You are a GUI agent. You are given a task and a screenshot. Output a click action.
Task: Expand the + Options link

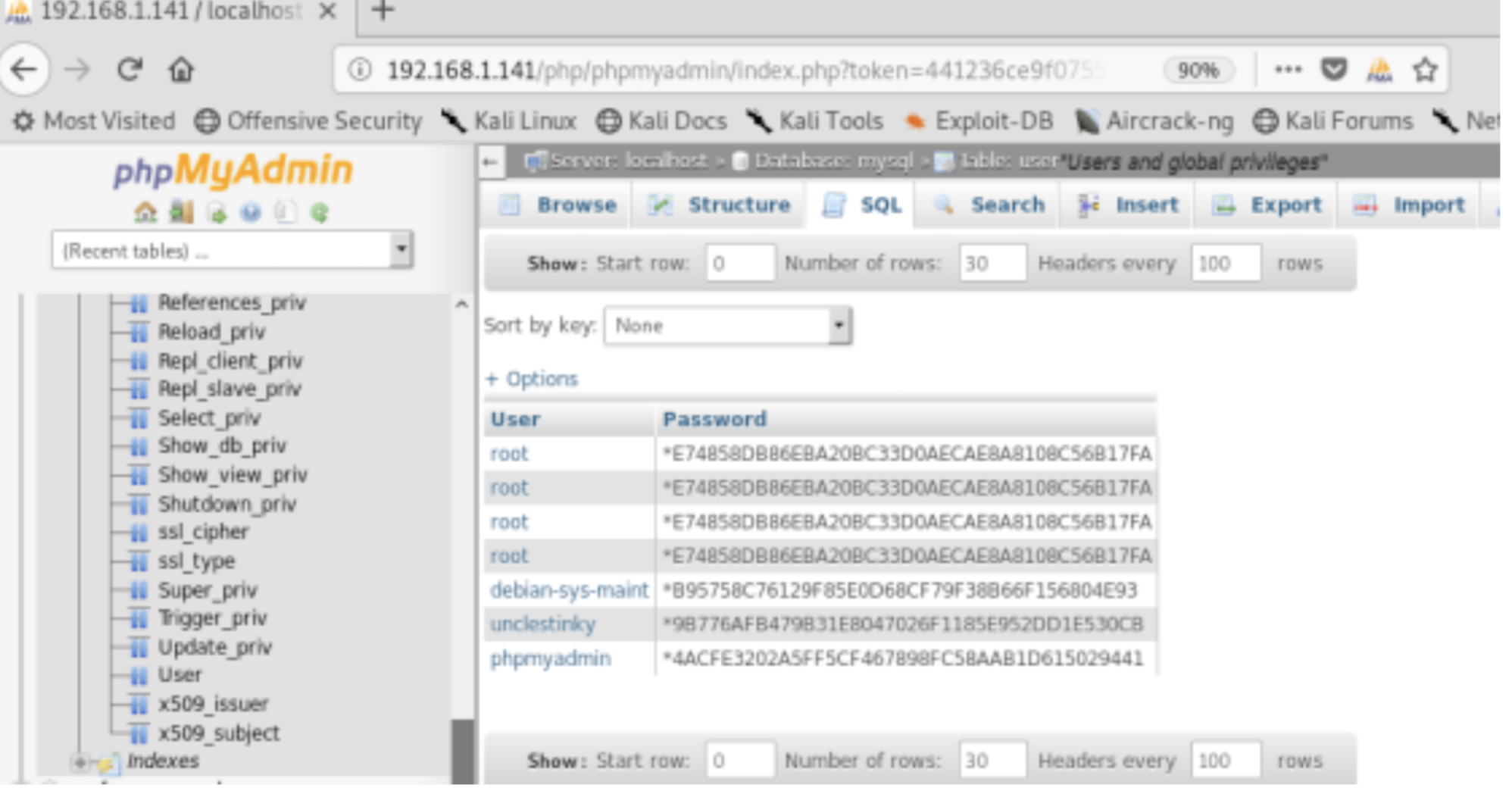532,379
